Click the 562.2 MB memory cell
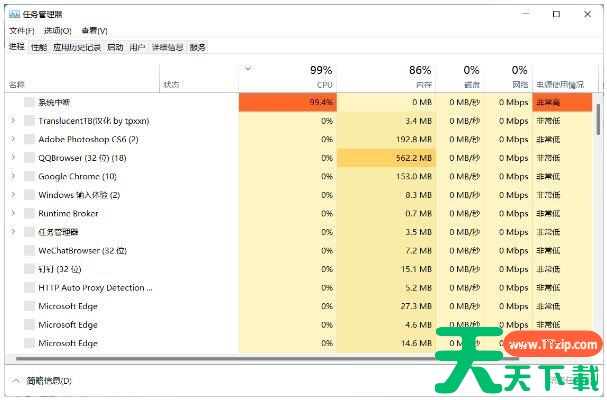The width and height of the screenshot is (607, 400). pos(386,158)
